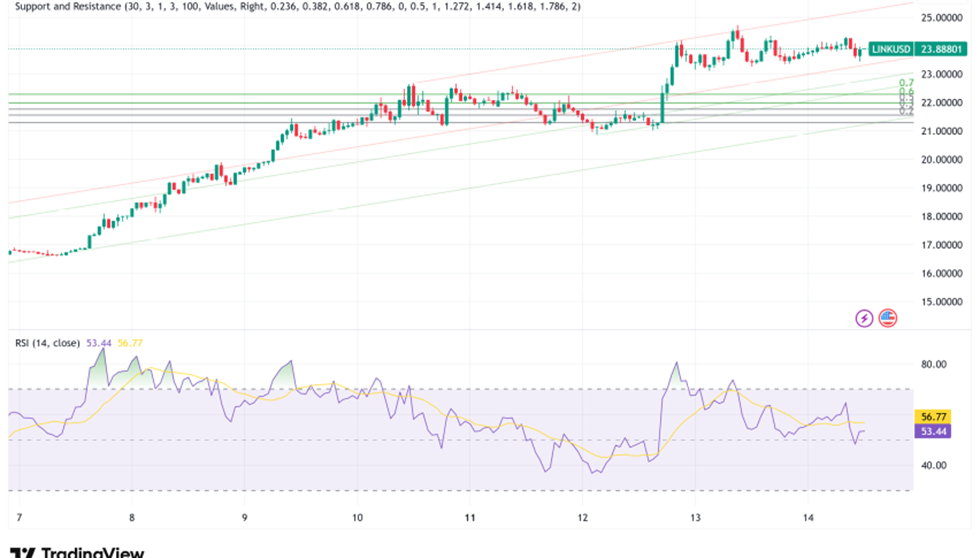Click the US flag icon
Screen dimensions: 980x558
tap(888, 318)
